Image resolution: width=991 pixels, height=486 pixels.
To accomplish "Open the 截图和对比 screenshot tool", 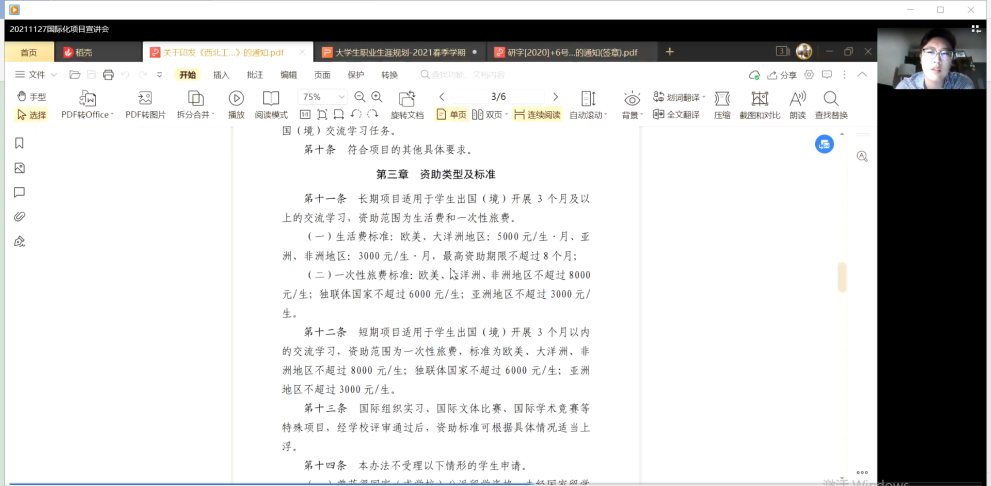I will coord(759,98).
